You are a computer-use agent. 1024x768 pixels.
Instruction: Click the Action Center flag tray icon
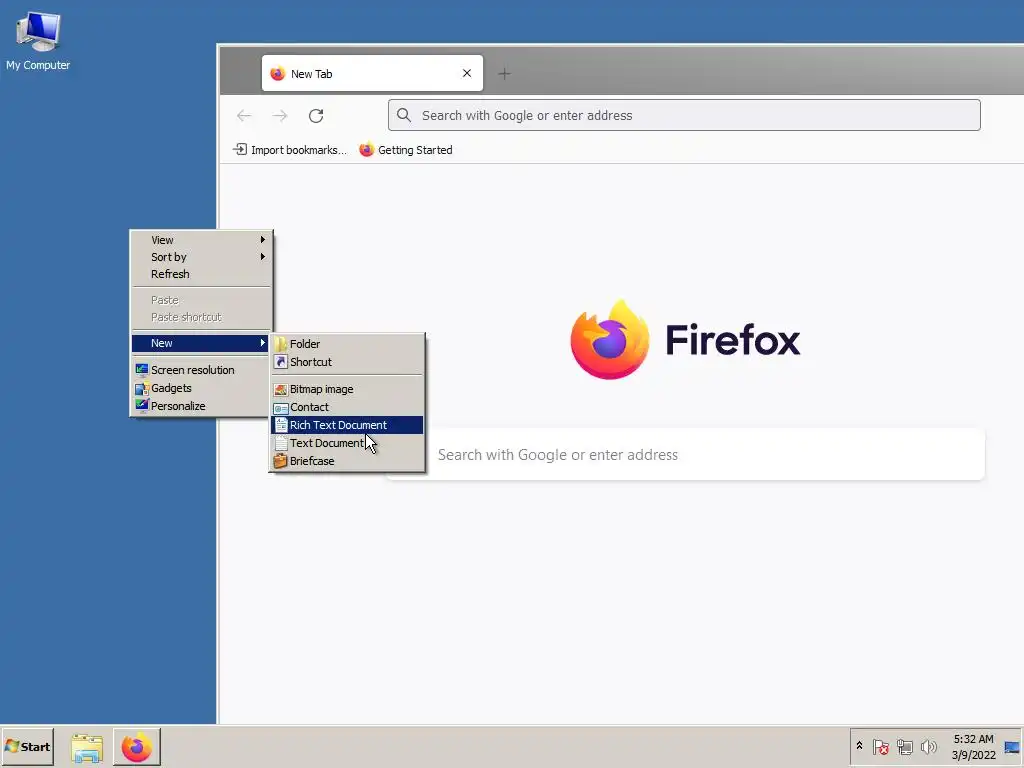tap(880, 746)
